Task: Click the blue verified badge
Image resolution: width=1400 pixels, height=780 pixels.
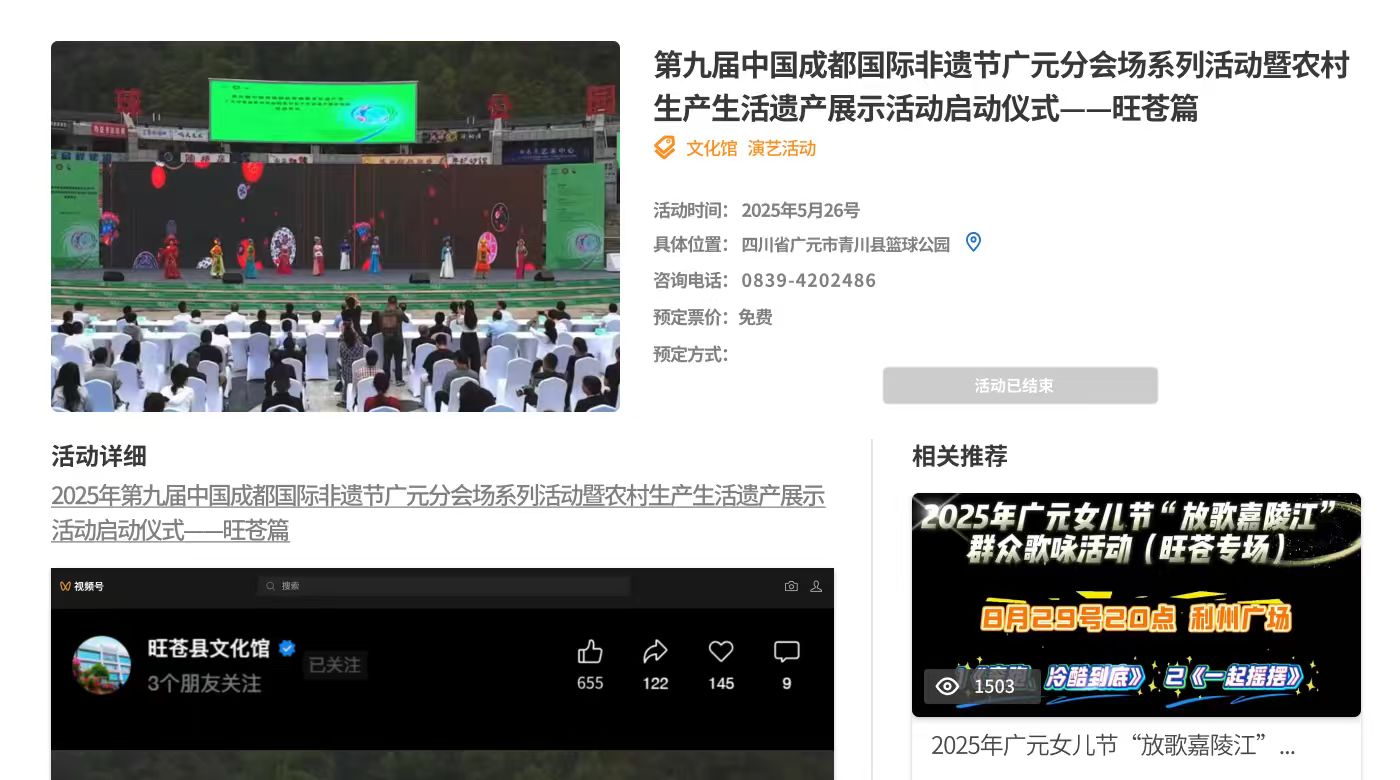Action: 287,648
